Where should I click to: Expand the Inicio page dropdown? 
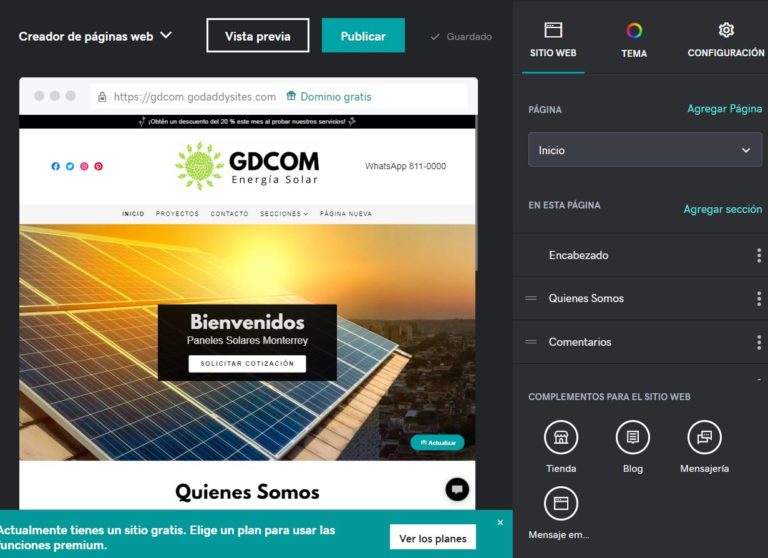click(645, 150)
